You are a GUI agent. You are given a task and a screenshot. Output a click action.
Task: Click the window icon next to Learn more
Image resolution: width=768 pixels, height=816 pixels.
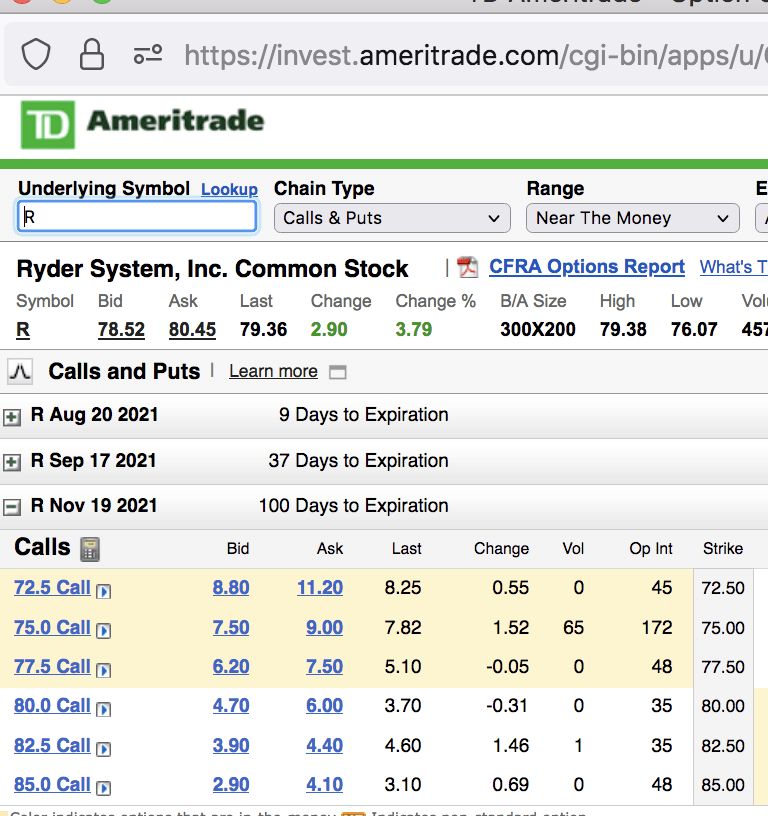338,372
